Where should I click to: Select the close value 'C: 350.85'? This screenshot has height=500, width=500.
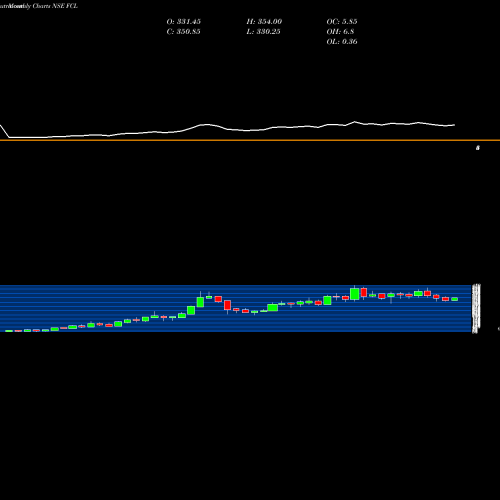click(184, 32)
